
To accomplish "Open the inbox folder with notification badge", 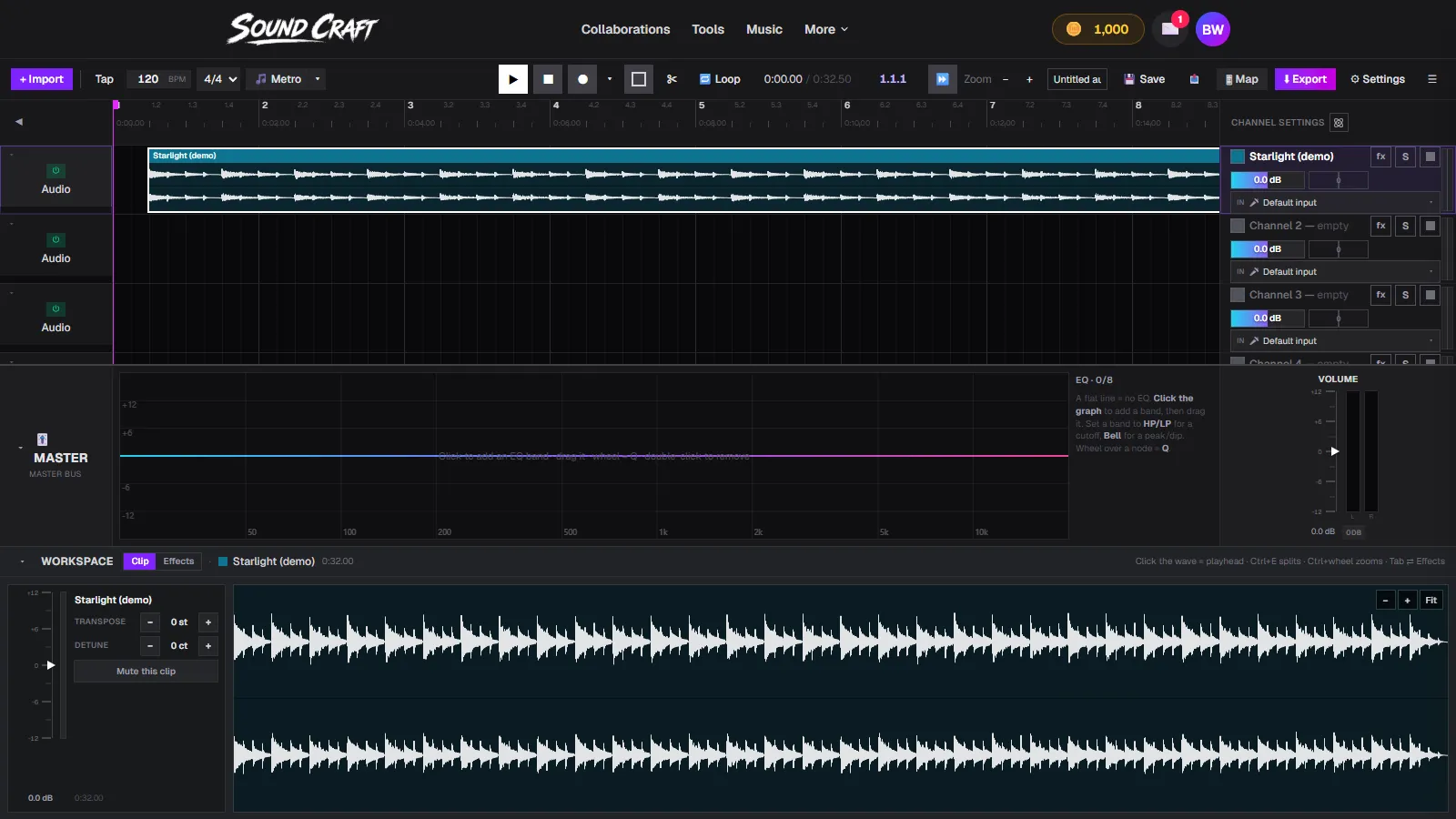I will [x=1170, y=29].
